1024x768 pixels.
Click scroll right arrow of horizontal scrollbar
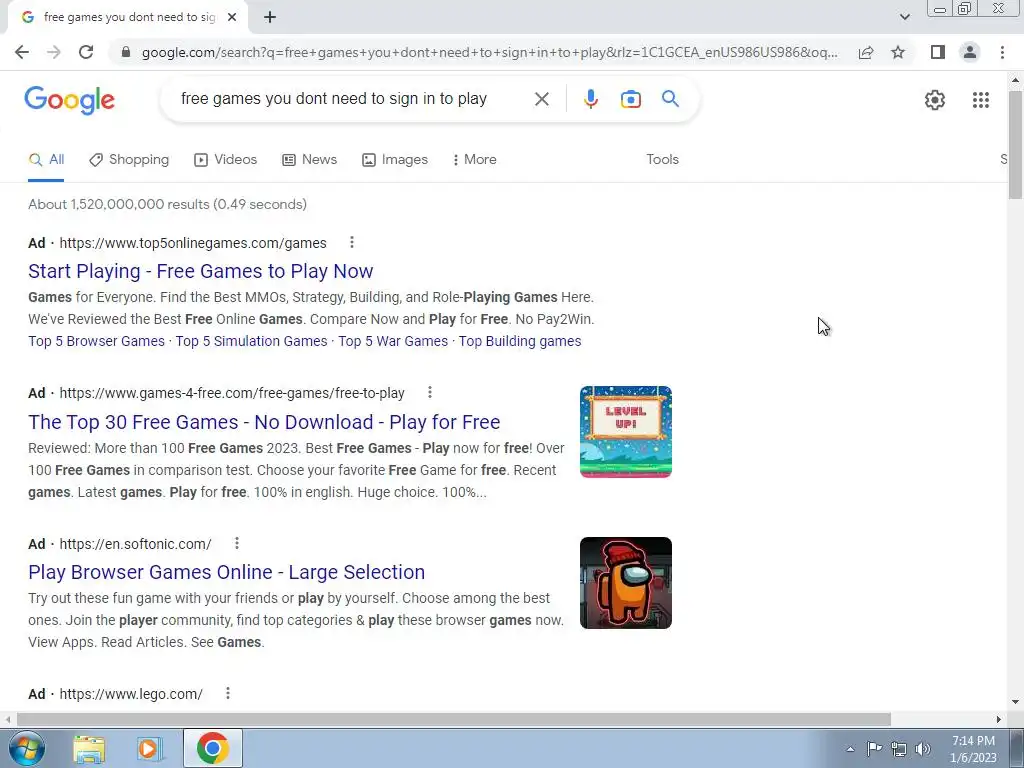[999, 719]
